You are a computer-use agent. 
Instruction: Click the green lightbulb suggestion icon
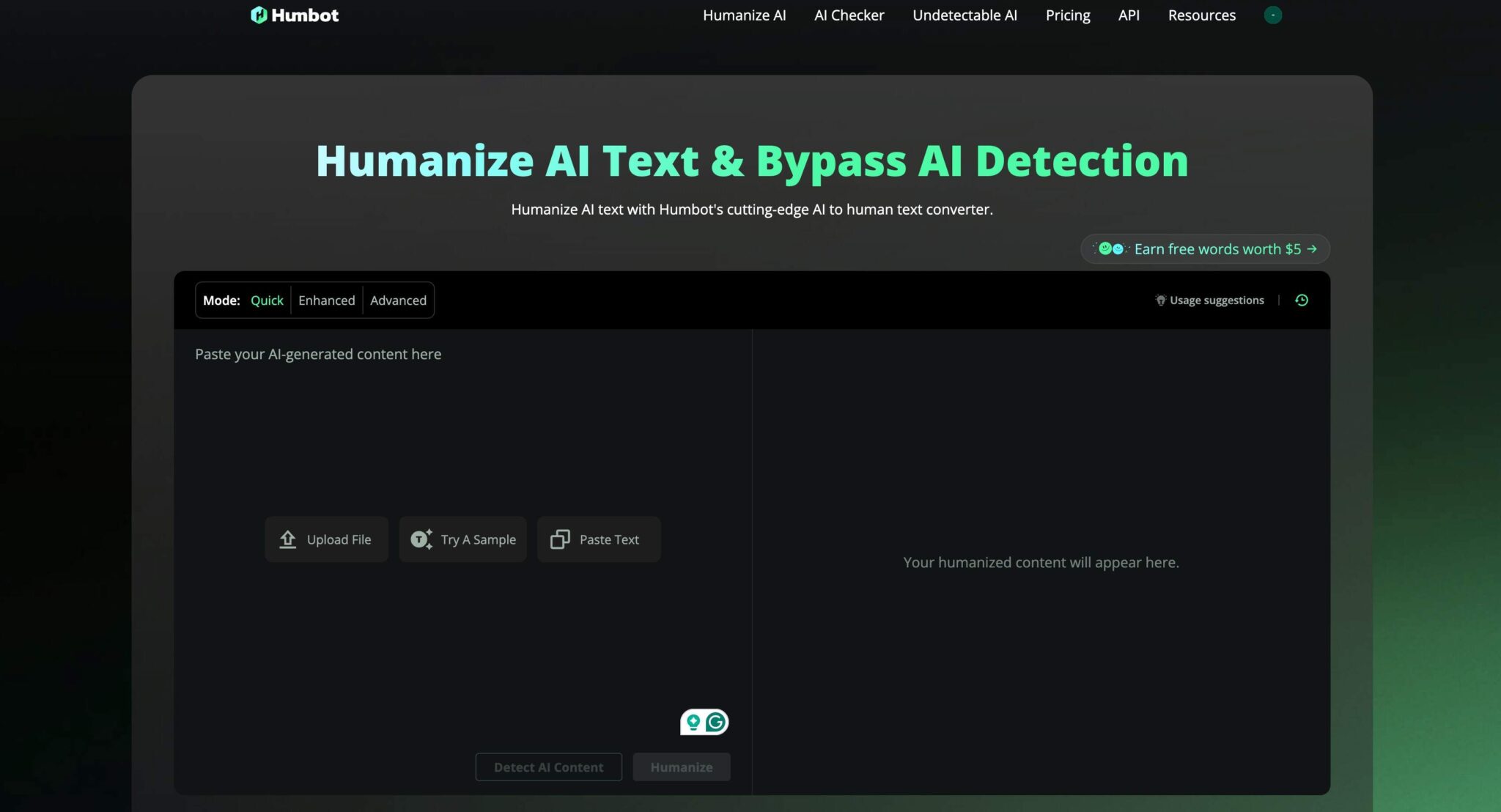click(692, 721)
